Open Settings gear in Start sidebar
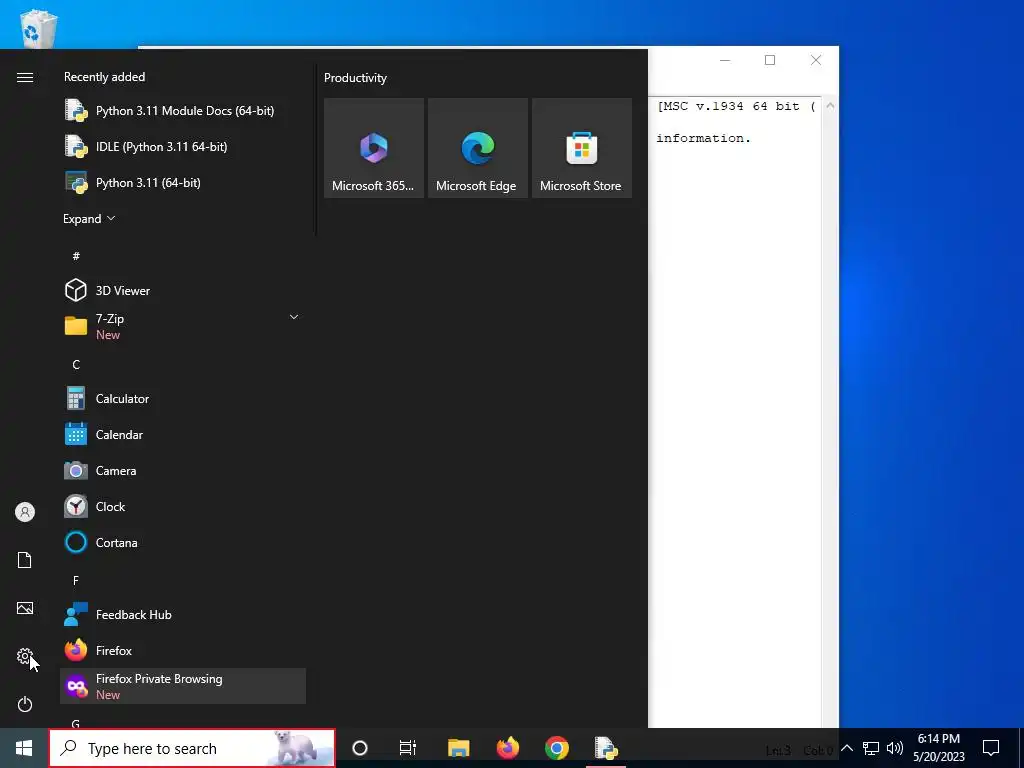 tap(25, 656)
